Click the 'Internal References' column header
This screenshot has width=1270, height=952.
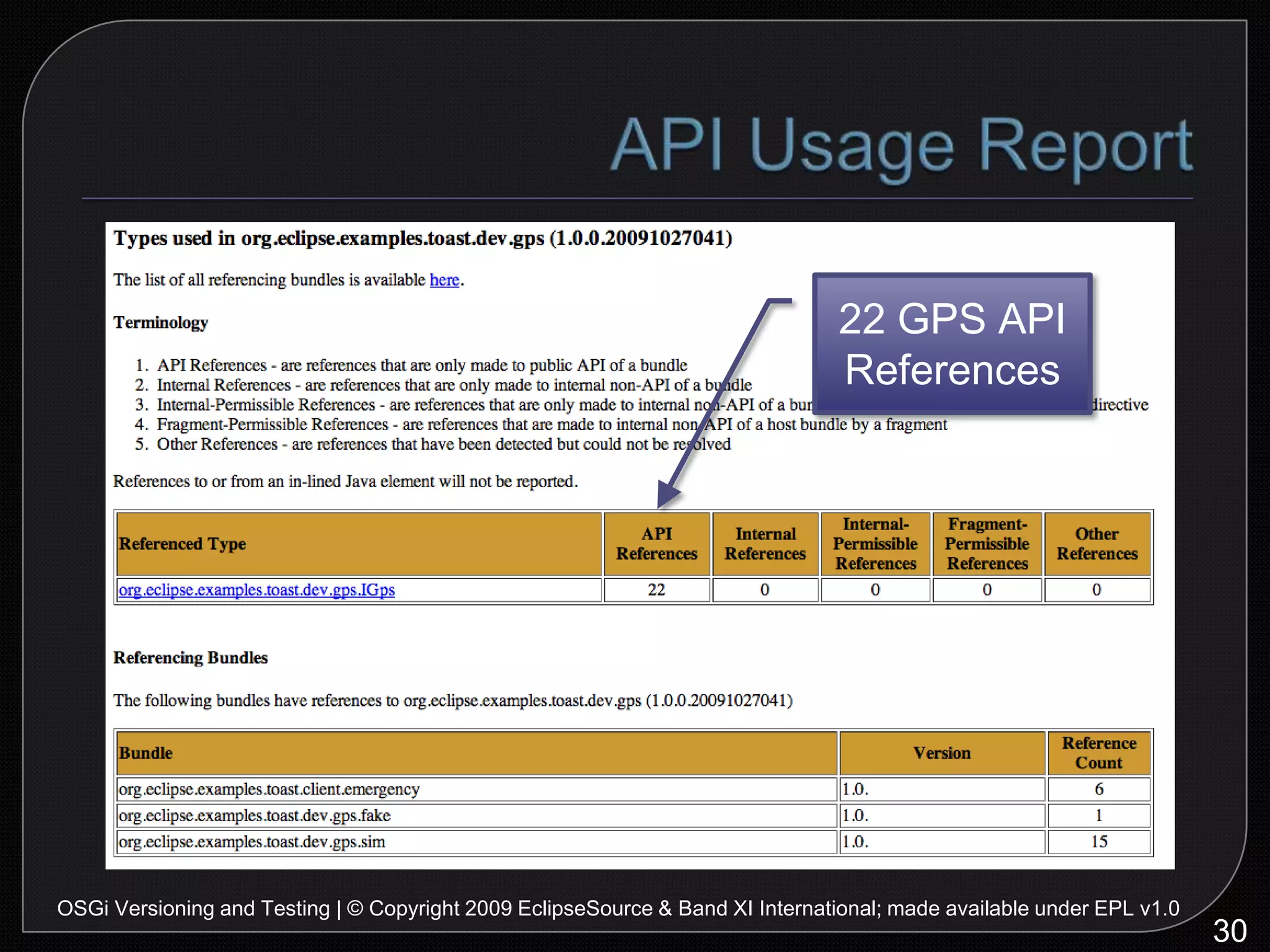tap(765, 544)
